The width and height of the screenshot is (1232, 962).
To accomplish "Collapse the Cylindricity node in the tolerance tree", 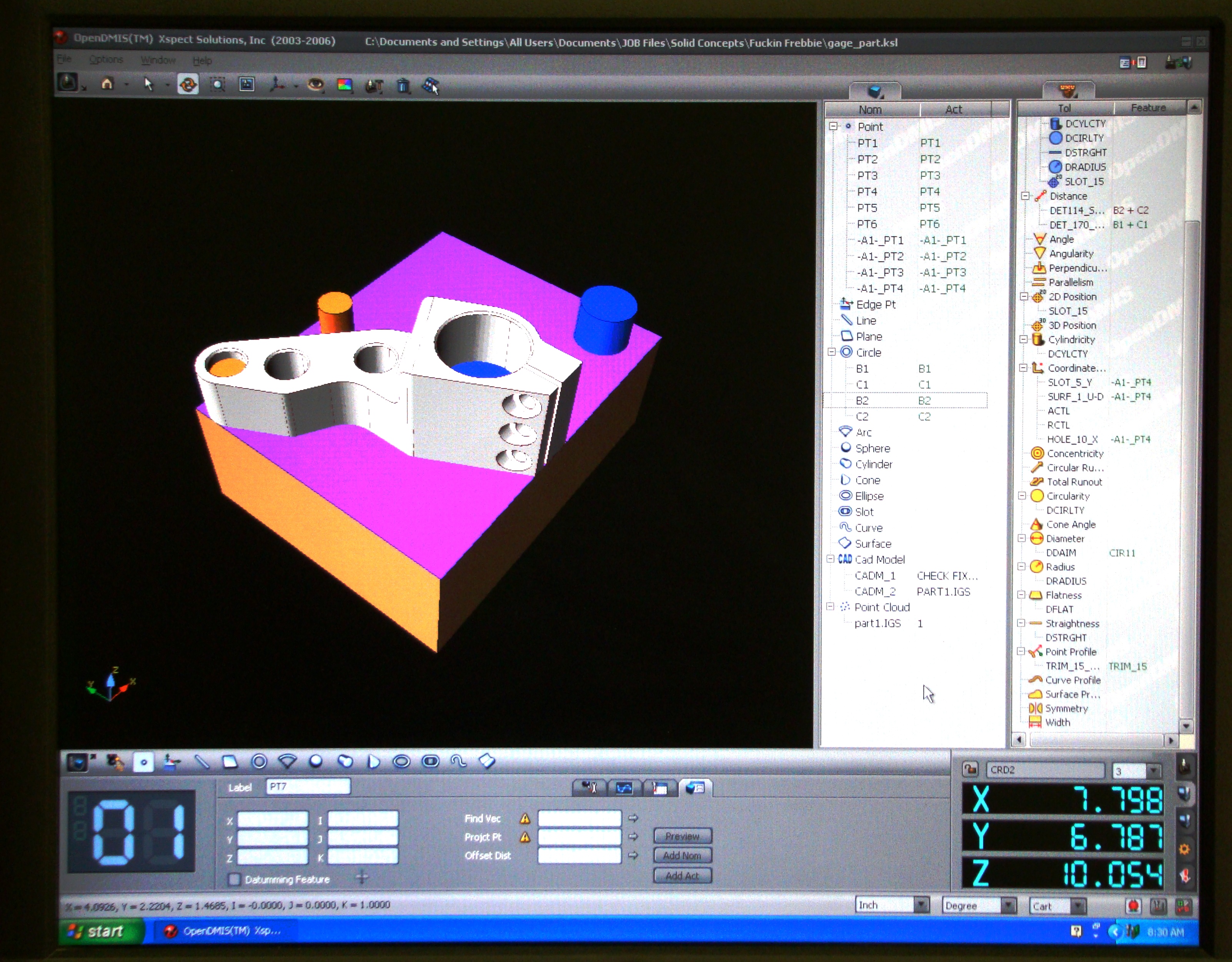I will 1024,339.
